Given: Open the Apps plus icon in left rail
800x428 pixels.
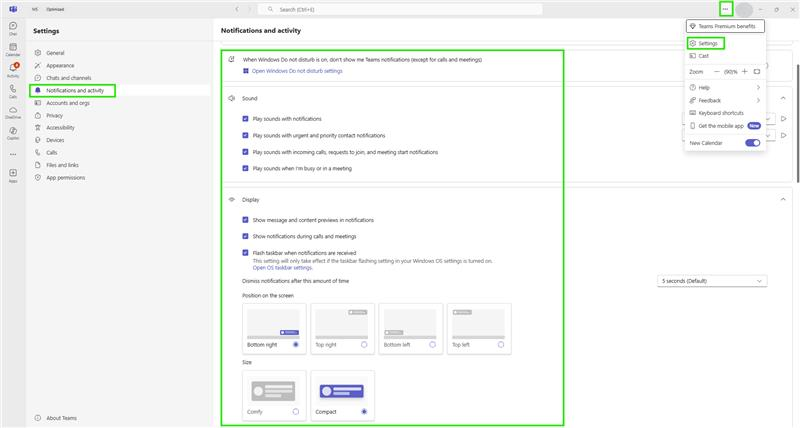Looking at the screenshot, I should 13,175.
